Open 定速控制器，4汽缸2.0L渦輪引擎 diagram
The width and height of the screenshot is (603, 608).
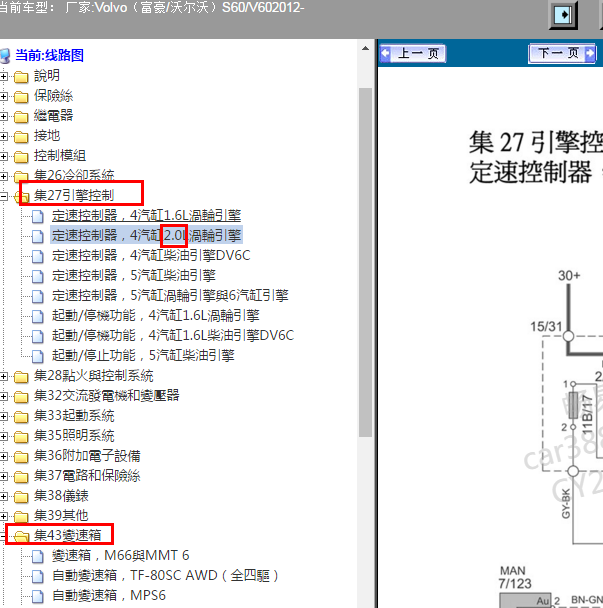pyautogui.click(x=147, y=235)
